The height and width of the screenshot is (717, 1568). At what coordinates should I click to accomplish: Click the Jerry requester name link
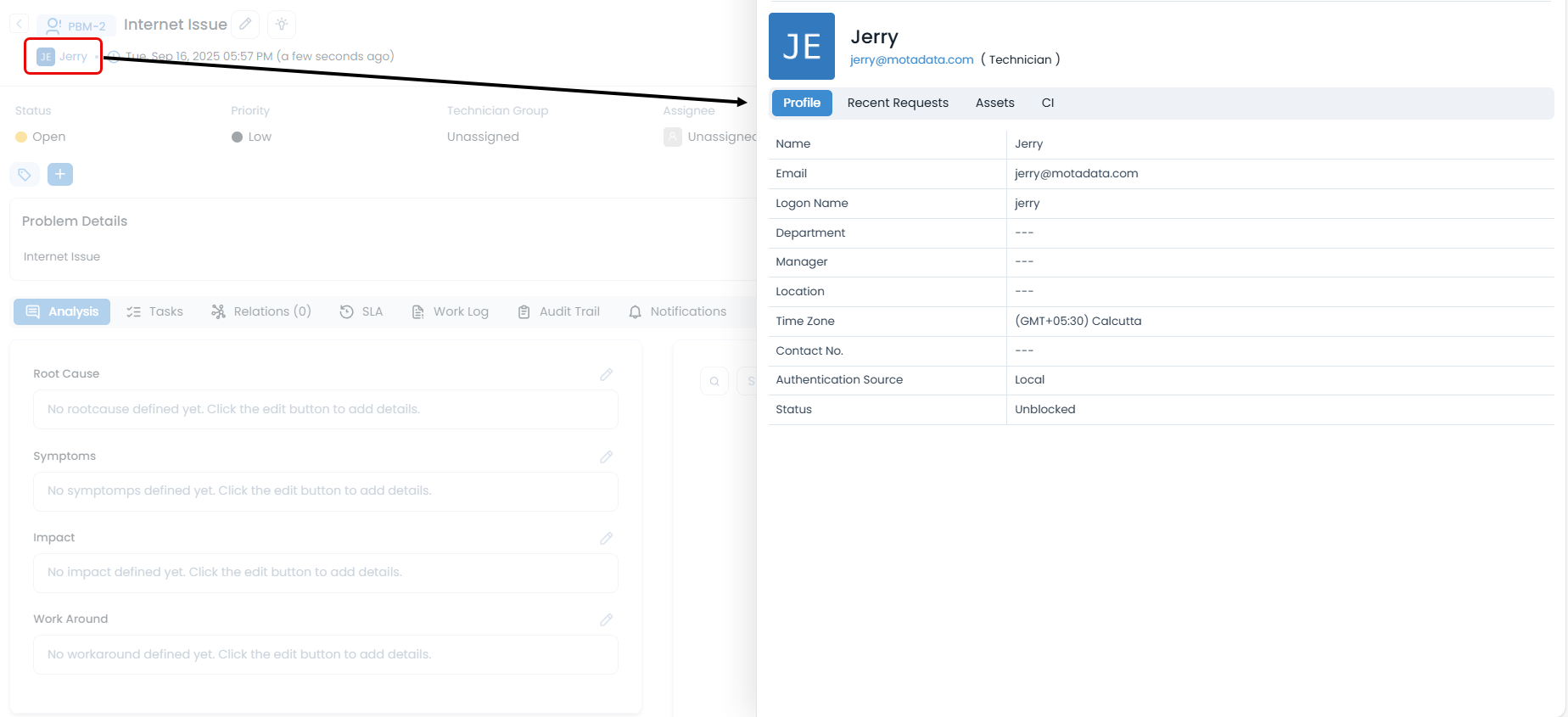click(73, 56)
